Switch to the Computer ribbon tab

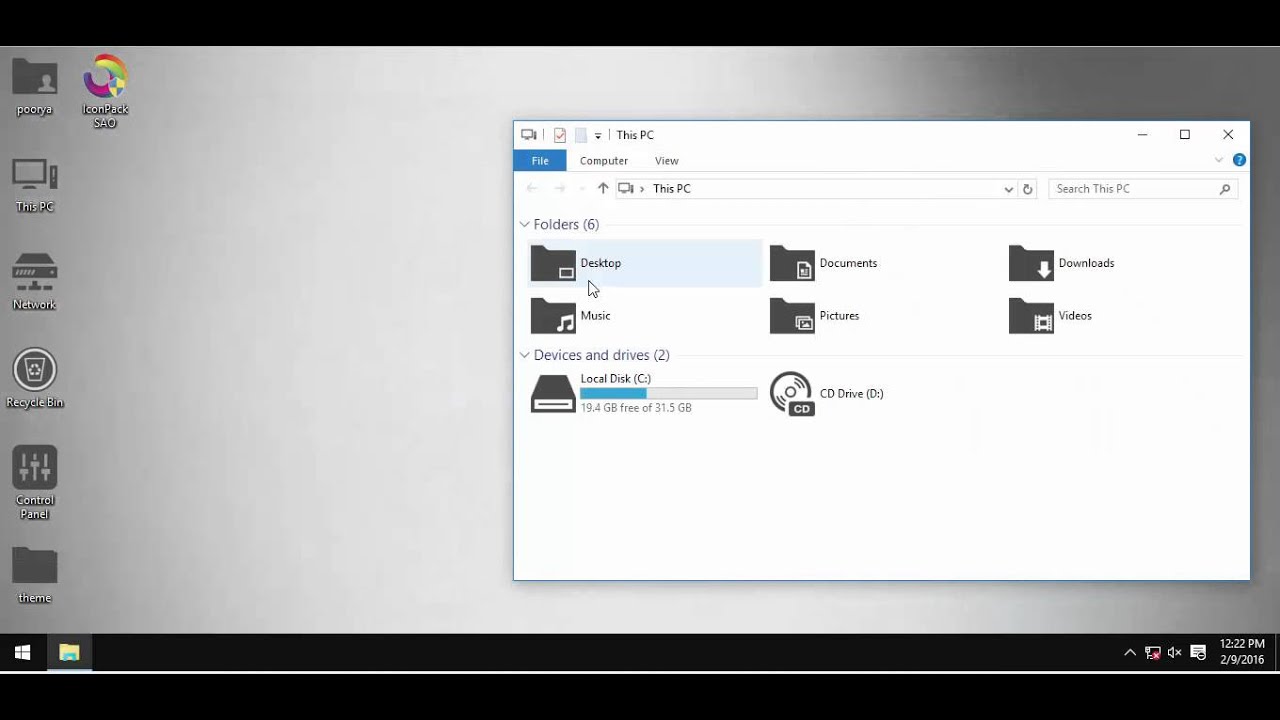(x=604, y=160)
